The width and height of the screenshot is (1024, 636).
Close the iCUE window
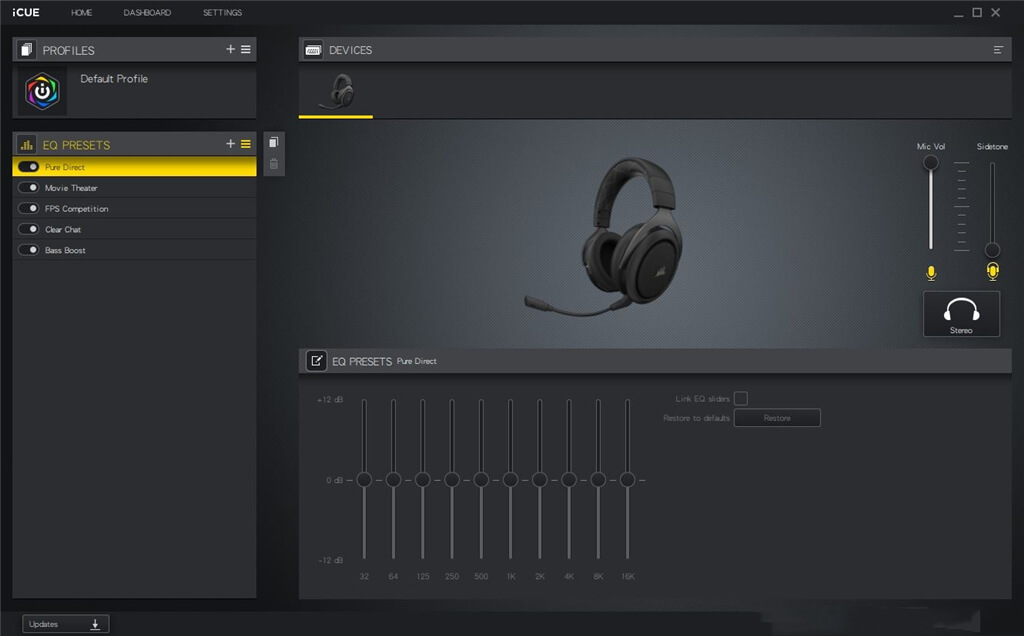tap(995, 12)
